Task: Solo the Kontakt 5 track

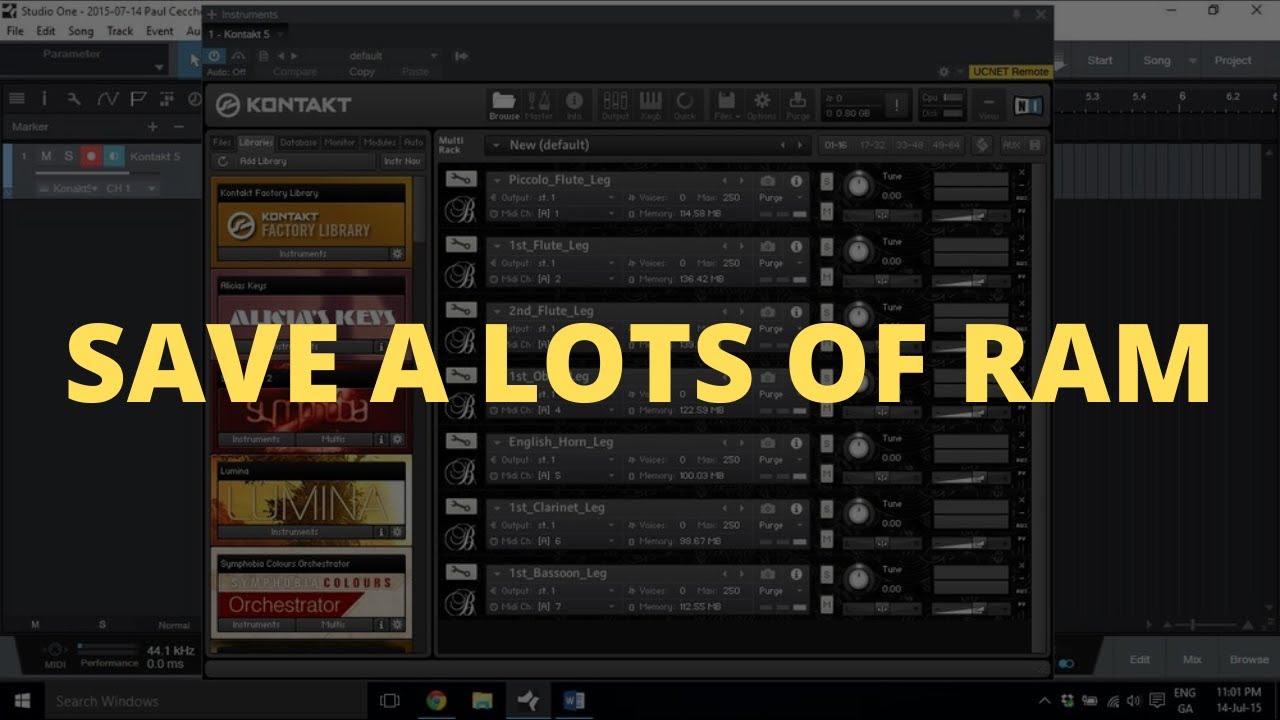Action: pos(69,156)
